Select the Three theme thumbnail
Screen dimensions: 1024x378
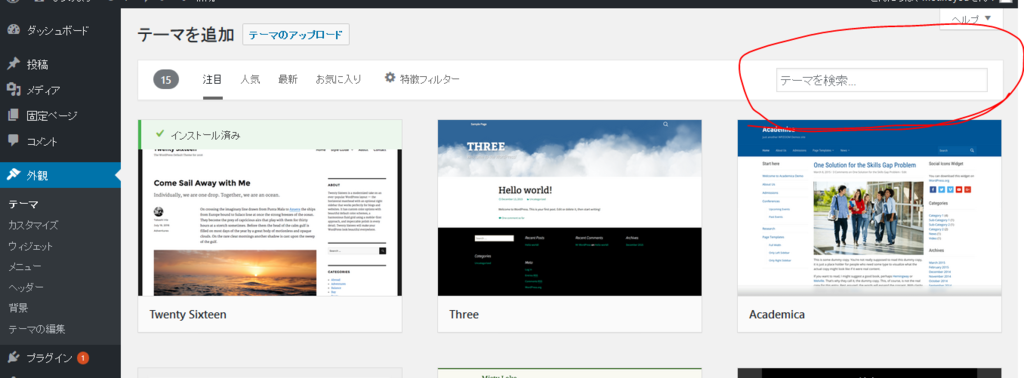pos(569,208)
